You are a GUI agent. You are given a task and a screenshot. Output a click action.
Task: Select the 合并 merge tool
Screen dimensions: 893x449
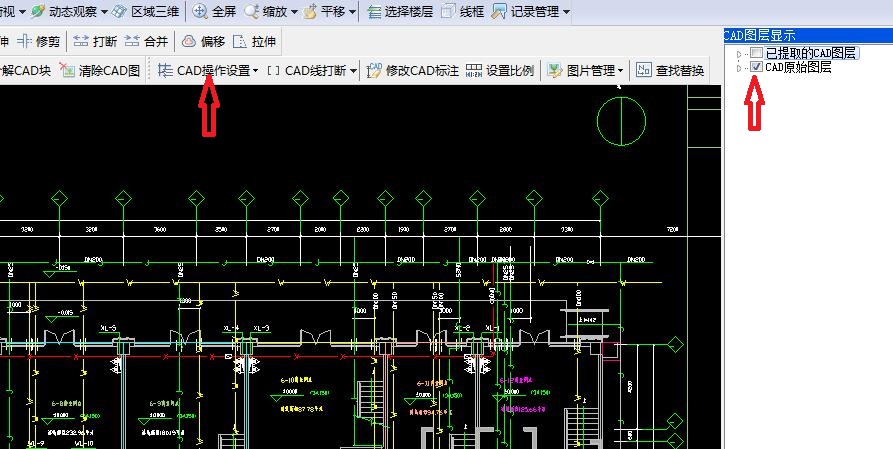tap(146, 41)
